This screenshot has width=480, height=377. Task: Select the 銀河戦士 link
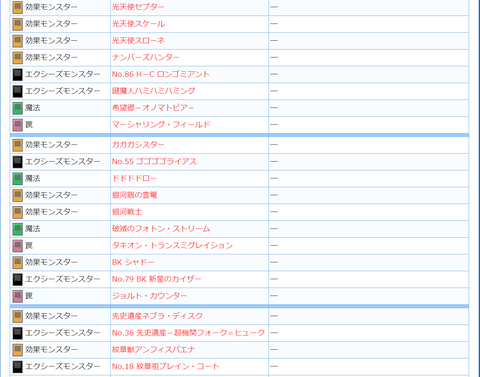[127, 212]
